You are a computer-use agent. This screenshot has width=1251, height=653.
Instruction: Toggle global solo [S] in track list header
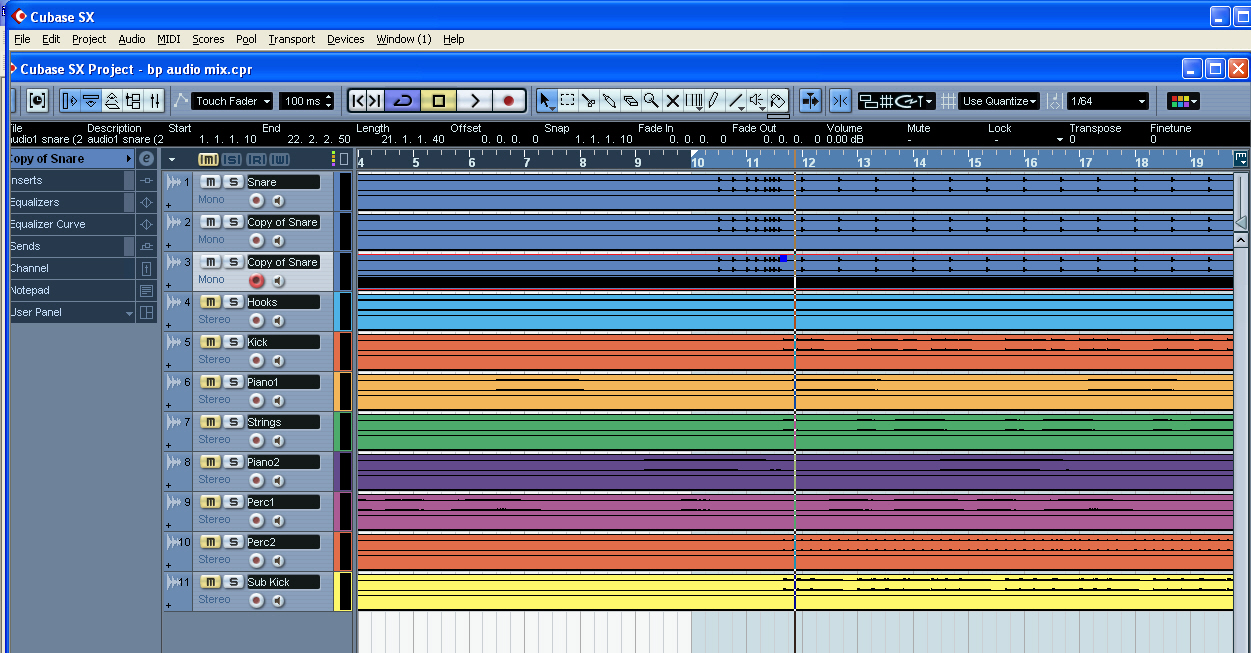click(x=231, y=159)
